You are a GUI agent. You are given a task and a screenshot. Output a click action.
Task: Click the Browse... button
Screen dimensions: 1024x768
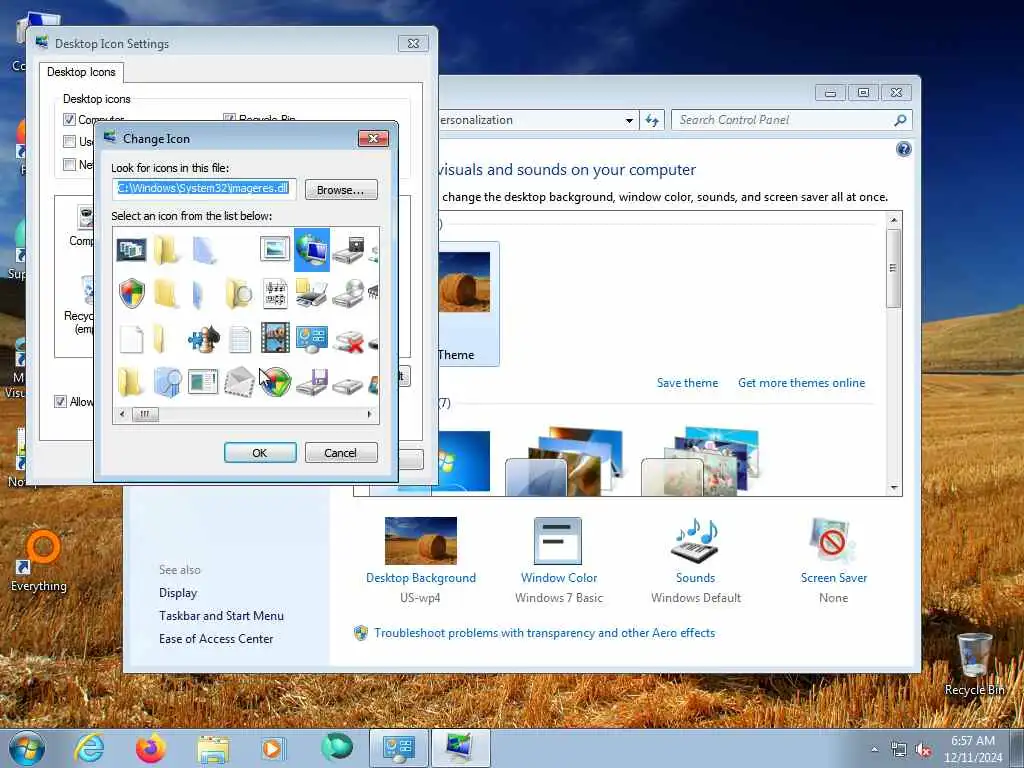[x=341, y=189]
